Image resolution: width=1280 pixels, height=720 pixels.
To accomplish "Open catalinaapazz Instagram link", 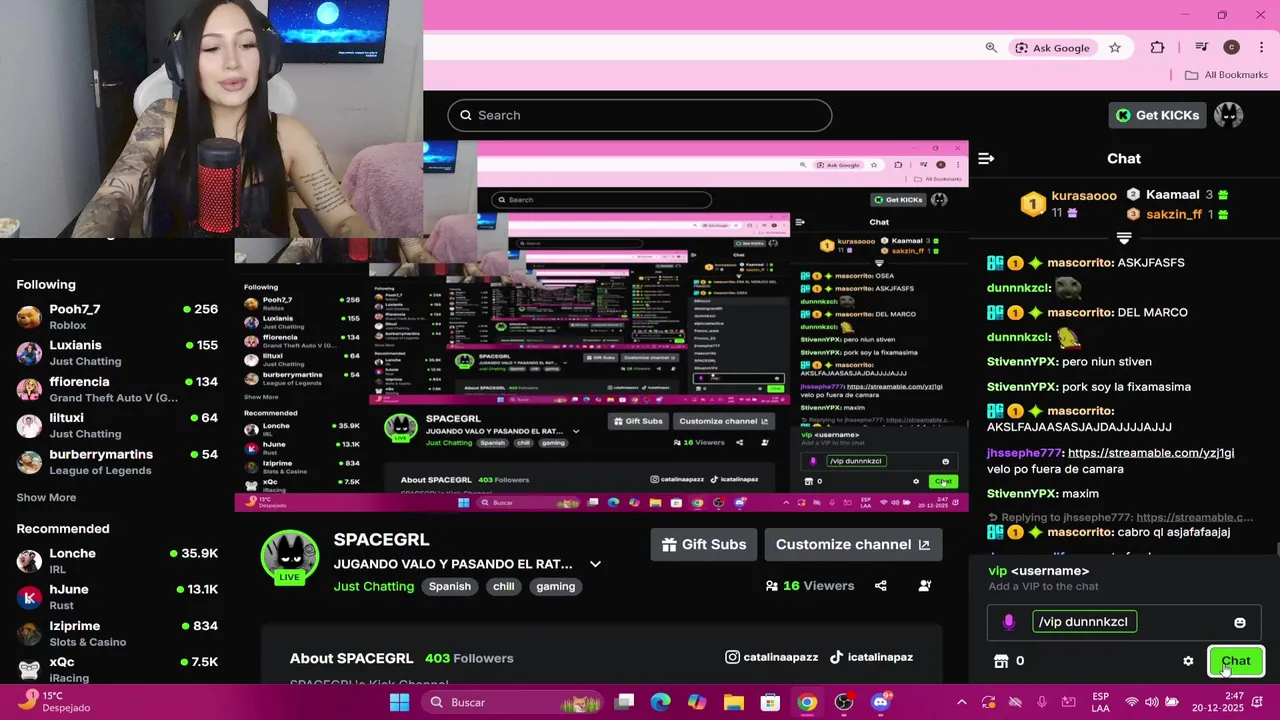I will pyautogui.click(x=772, y=657).
